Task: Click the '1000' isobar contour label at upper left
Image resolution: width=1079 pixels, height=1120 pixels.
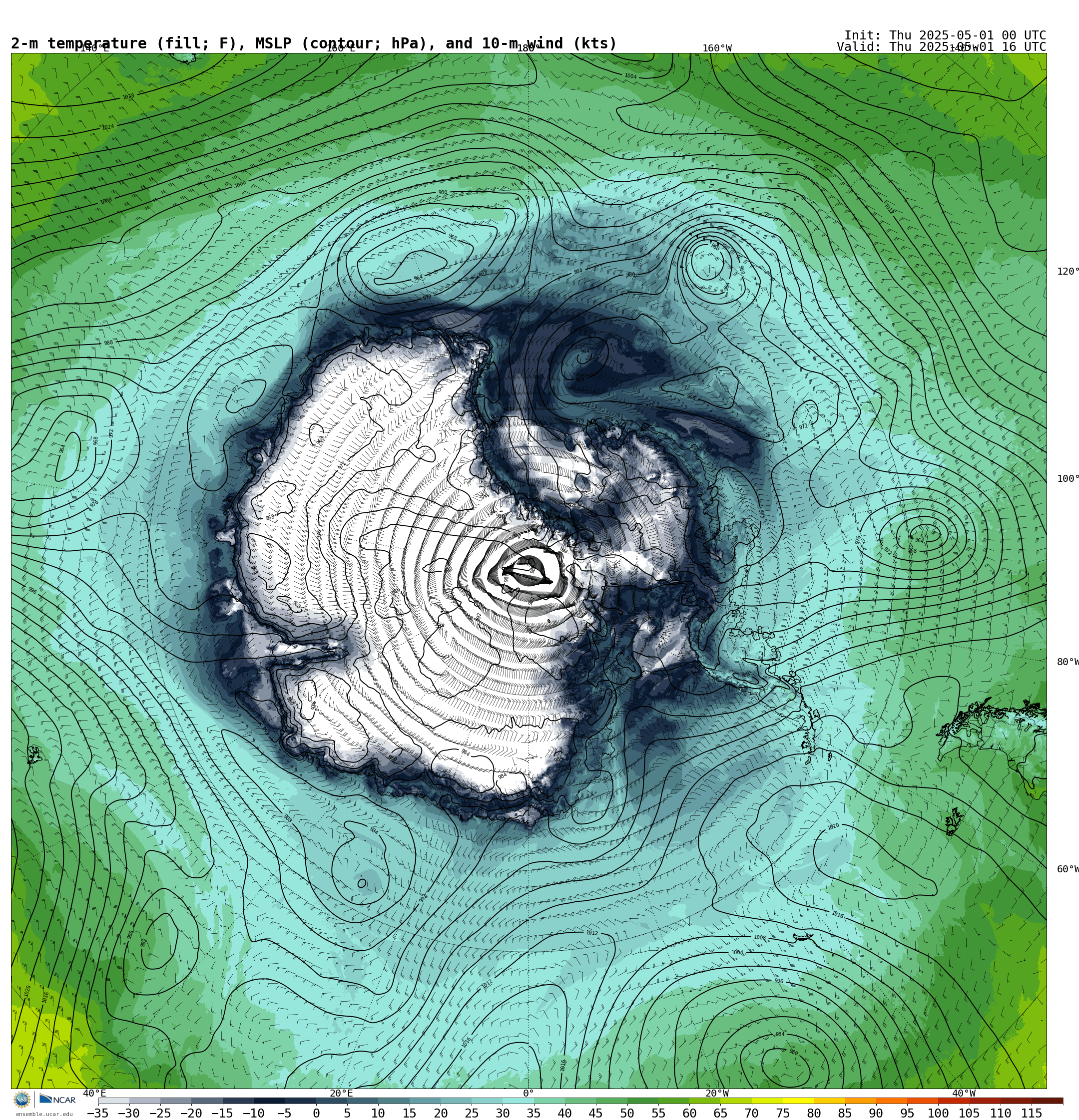Action: point(240,184)
